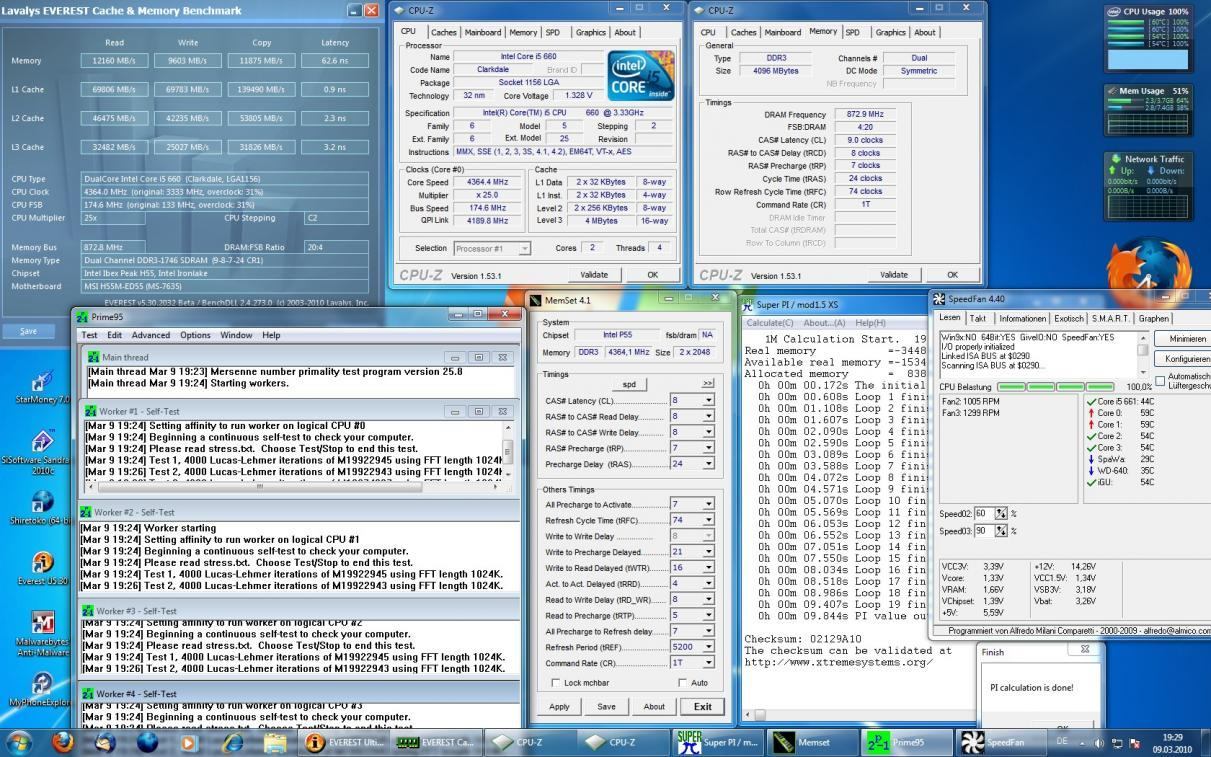
Task: Click Konfigurieren in SpeedFan
Action: coord(1182,359)
